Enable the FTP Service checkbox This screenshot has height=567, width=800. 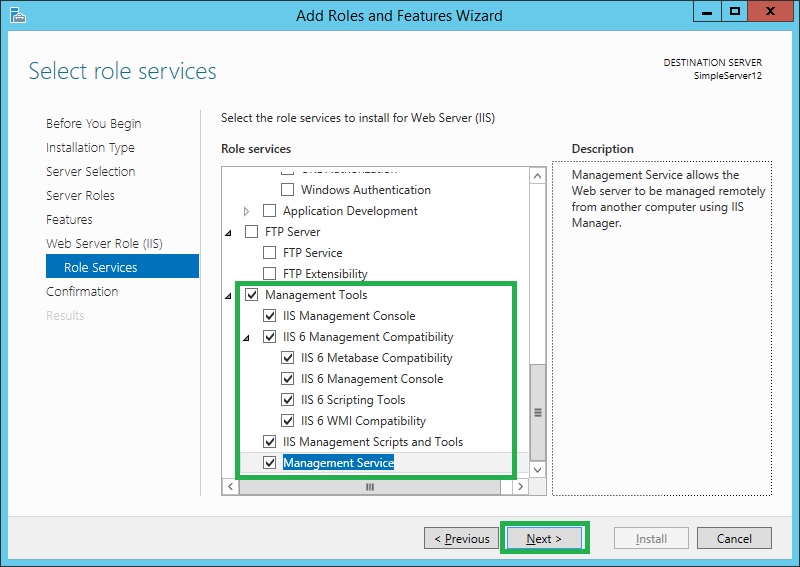(x=269, y=253)
